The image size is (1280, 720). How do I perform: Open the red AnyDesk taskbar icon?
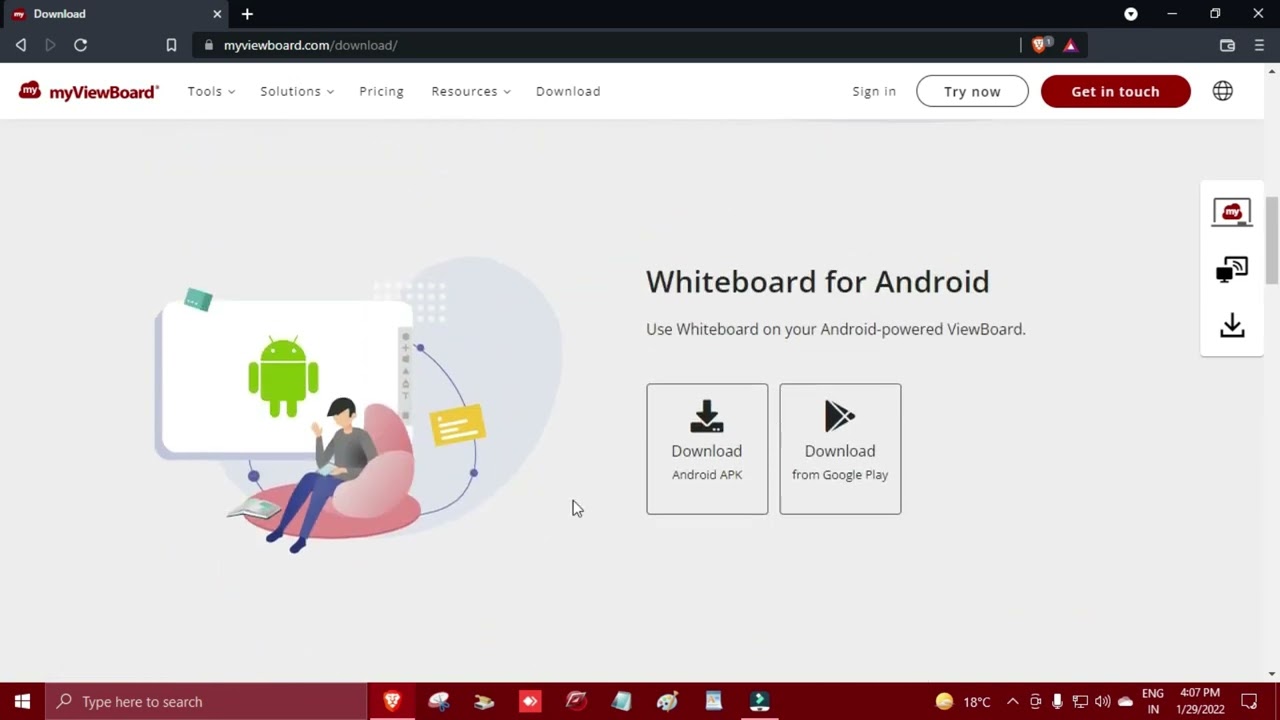(x=530, y=701)
